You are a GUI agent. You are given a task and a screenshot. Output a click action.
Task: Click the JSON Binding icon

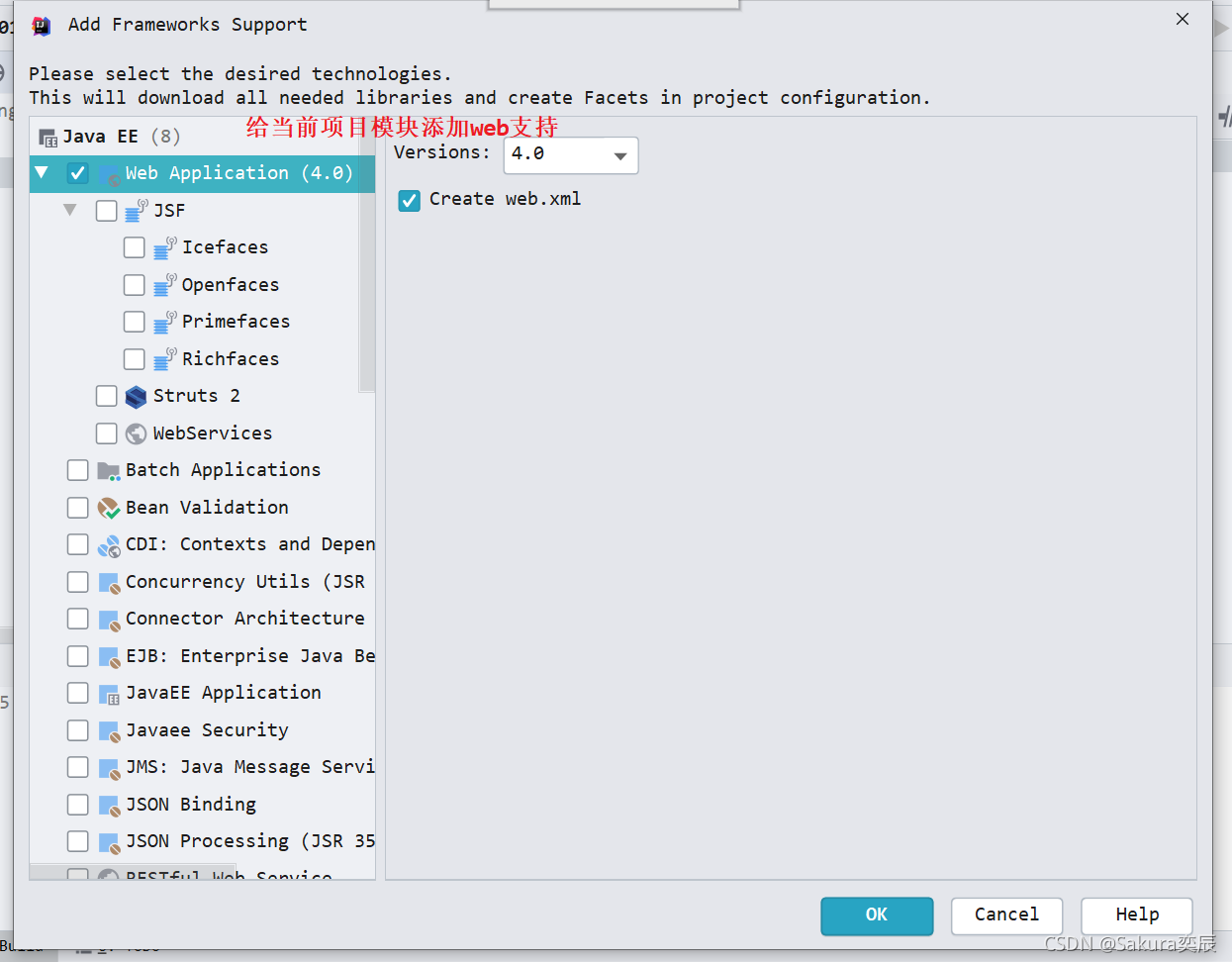point(109,805)
